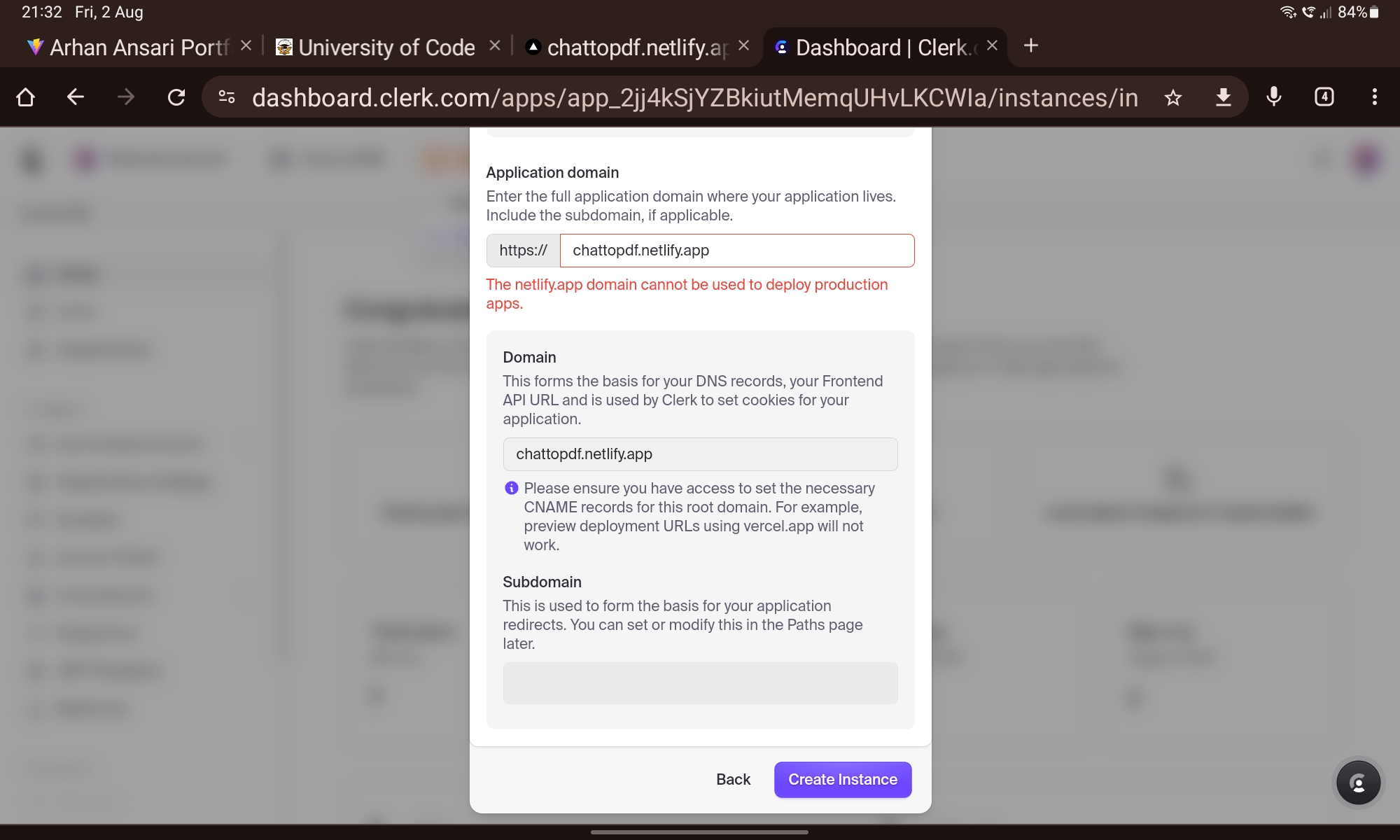This screenshot has width=1400, height=840.
Task: Open the Clerk chat support widget
Action: pos(1358,782)
